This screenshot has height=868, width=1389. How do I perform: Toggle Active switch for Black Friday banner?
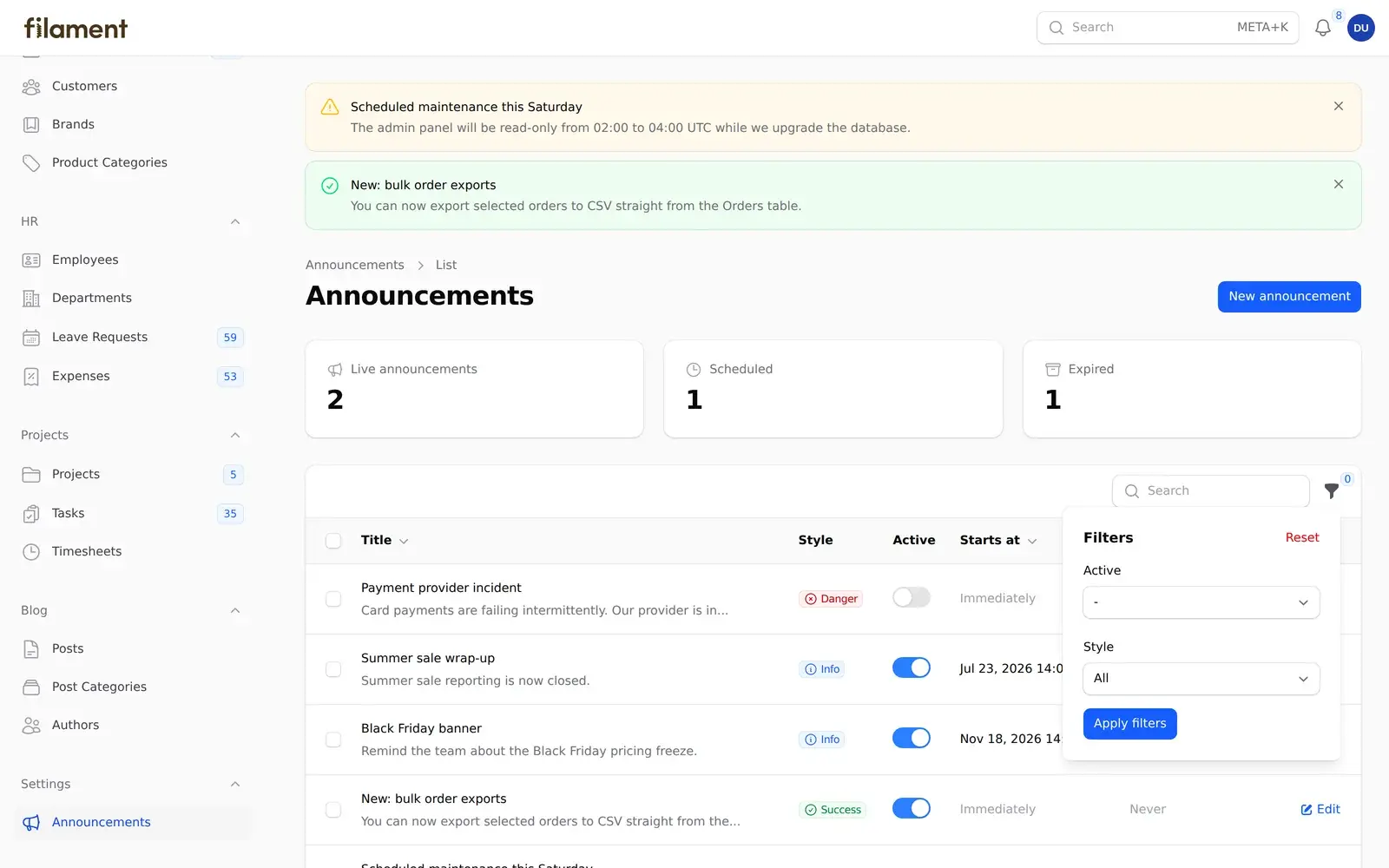point(912,738)
